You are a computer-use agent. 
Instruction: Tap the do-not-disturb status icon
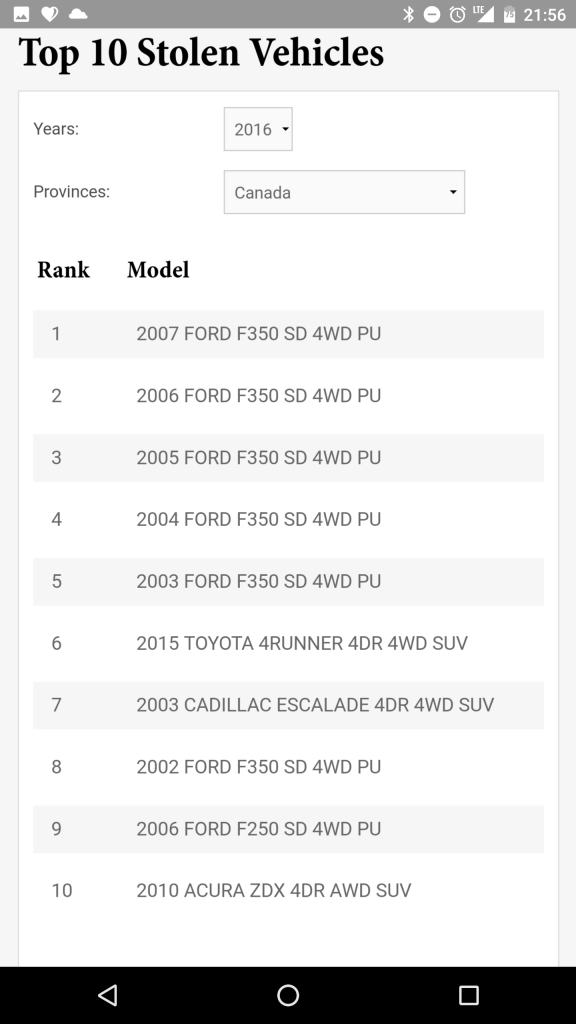(x=432, y=14)
